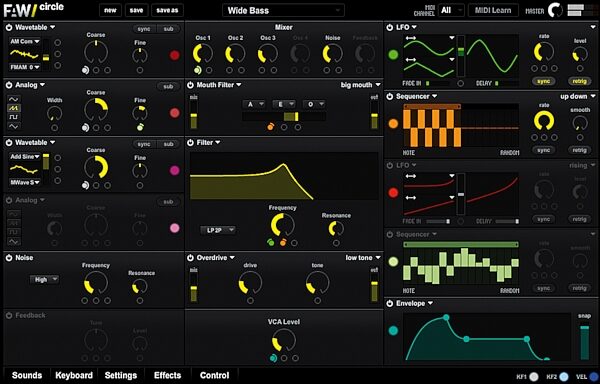The height and width of the screenshot is (384, 600).
Task: Open the Settings tab
Action: [x=121, y=375]
